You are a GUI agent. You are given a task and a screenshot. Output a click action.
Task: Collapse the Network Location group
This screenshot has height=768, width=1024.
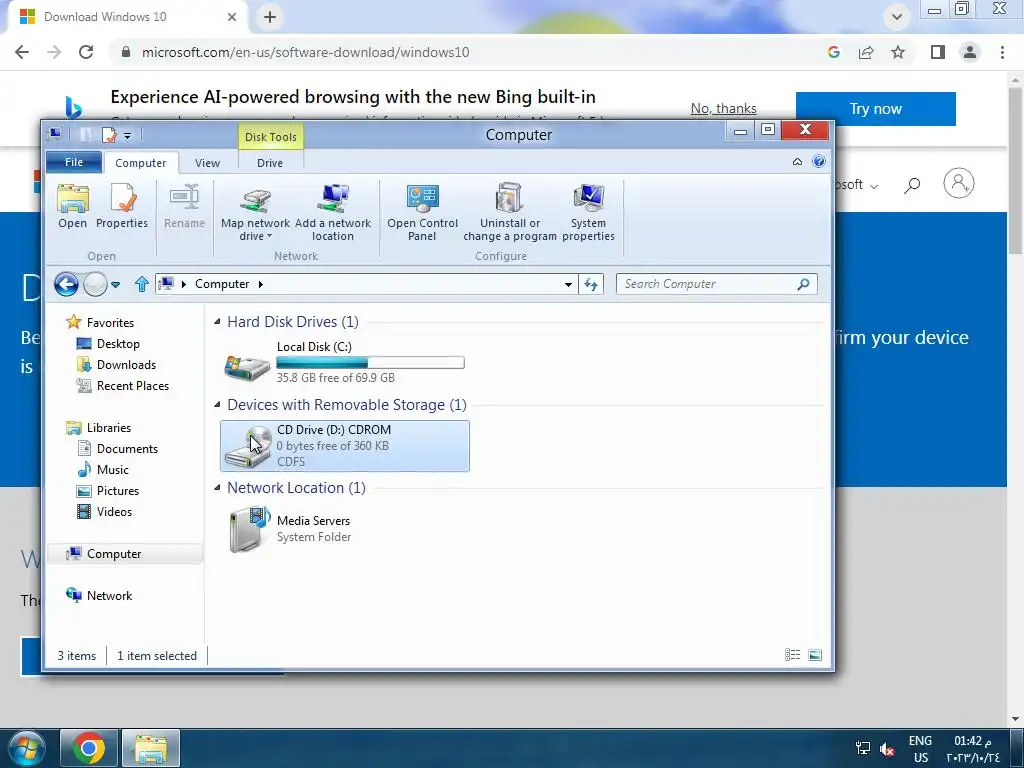click(217, 487)
